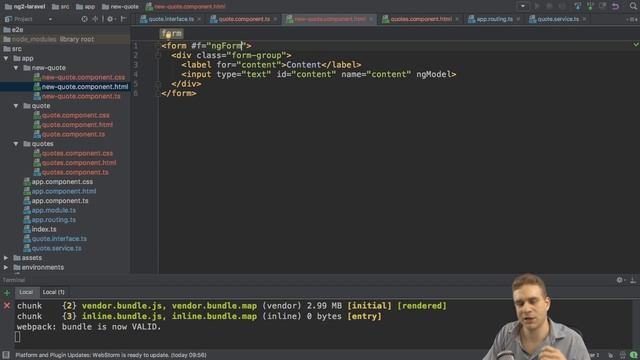Click the WebStorm update notification in status bar
Image resolution: width=640 pixels, height=360 pixels.
(x=111, y=355)
